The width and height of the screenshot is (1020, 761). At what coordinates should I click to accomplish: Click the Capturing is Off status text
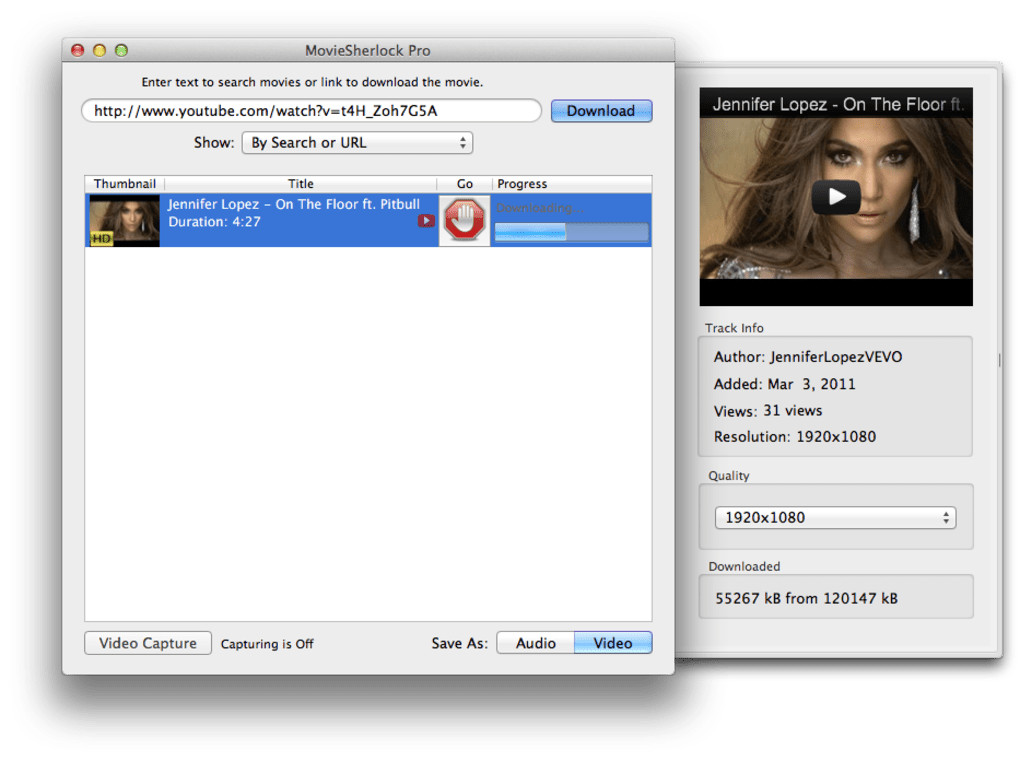[x=267, y=644]
